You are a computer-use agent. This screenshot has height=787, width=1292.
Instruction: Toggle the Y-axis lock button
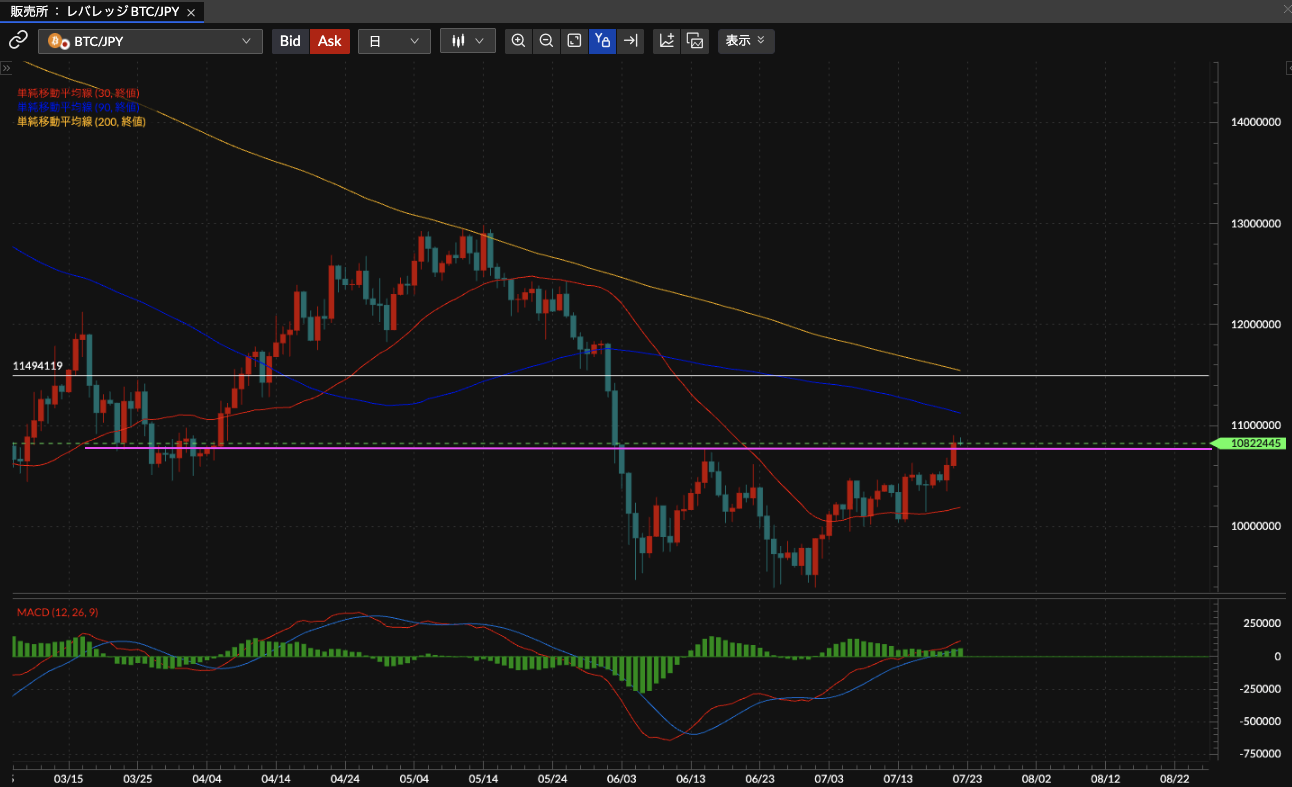602,41
